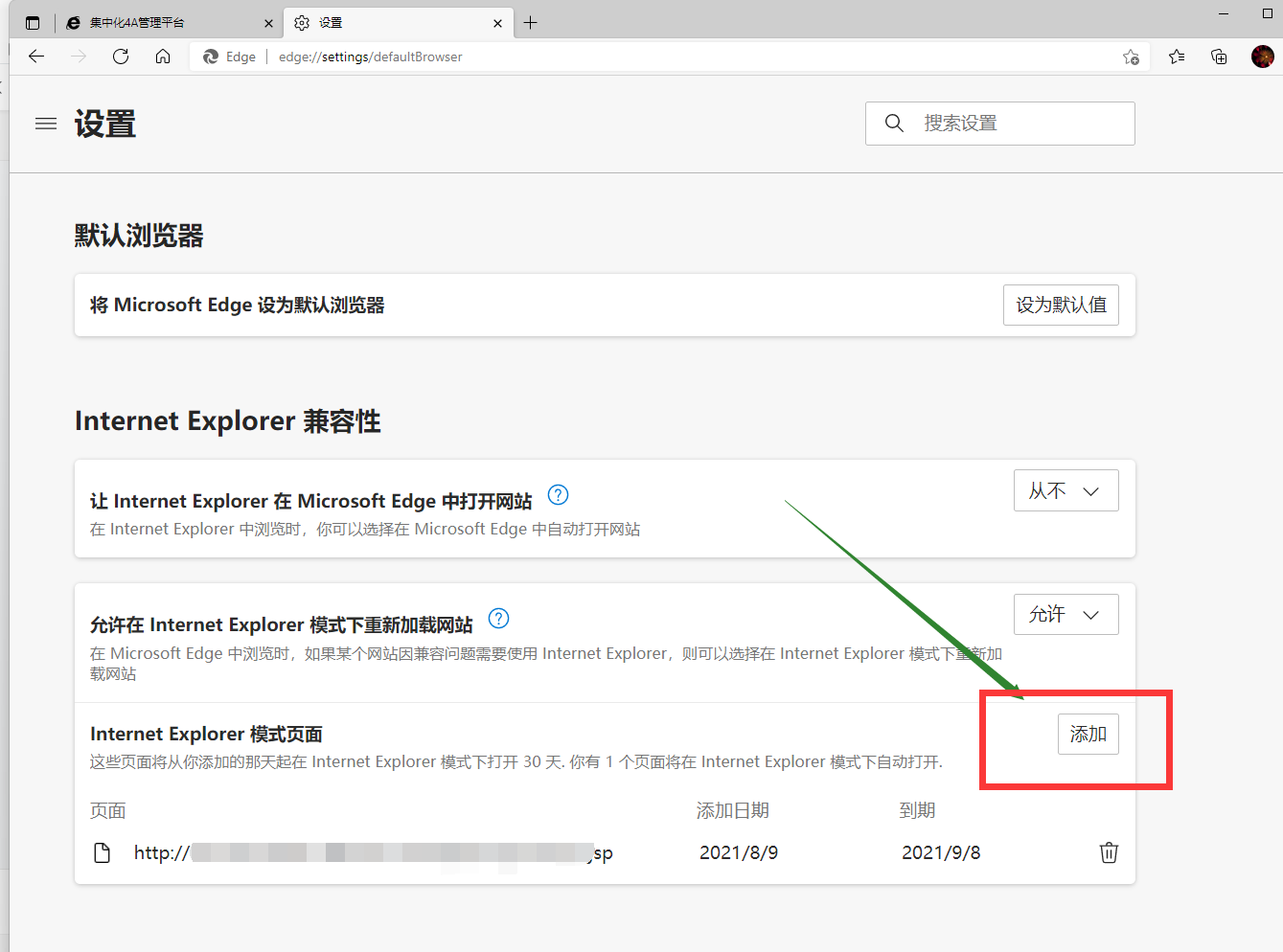Click the Internet Explorer 模式页面 title
This screenshot has width=1283, height=952.
(206, 734)
